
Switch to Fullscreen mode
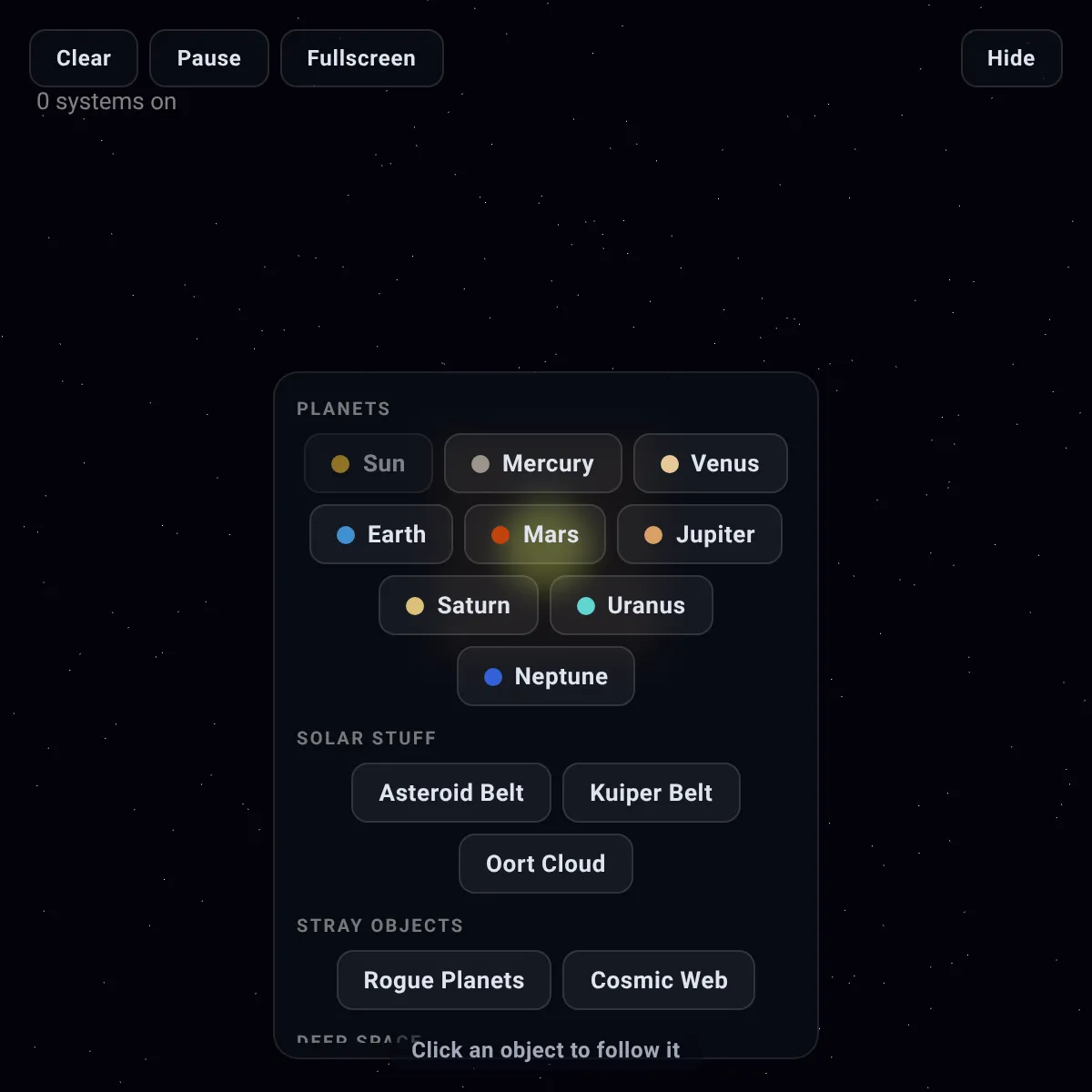(x=362, y=58)
